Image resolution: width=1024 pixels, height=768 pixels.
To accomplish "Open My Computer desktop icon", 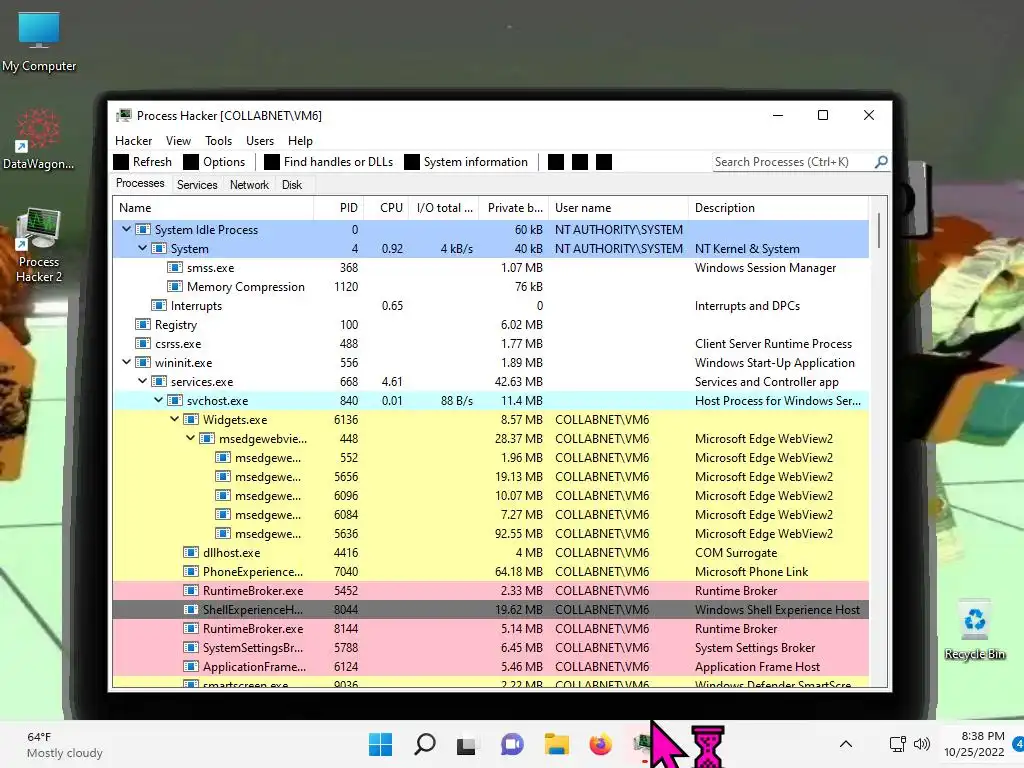I will coord(39,41).
